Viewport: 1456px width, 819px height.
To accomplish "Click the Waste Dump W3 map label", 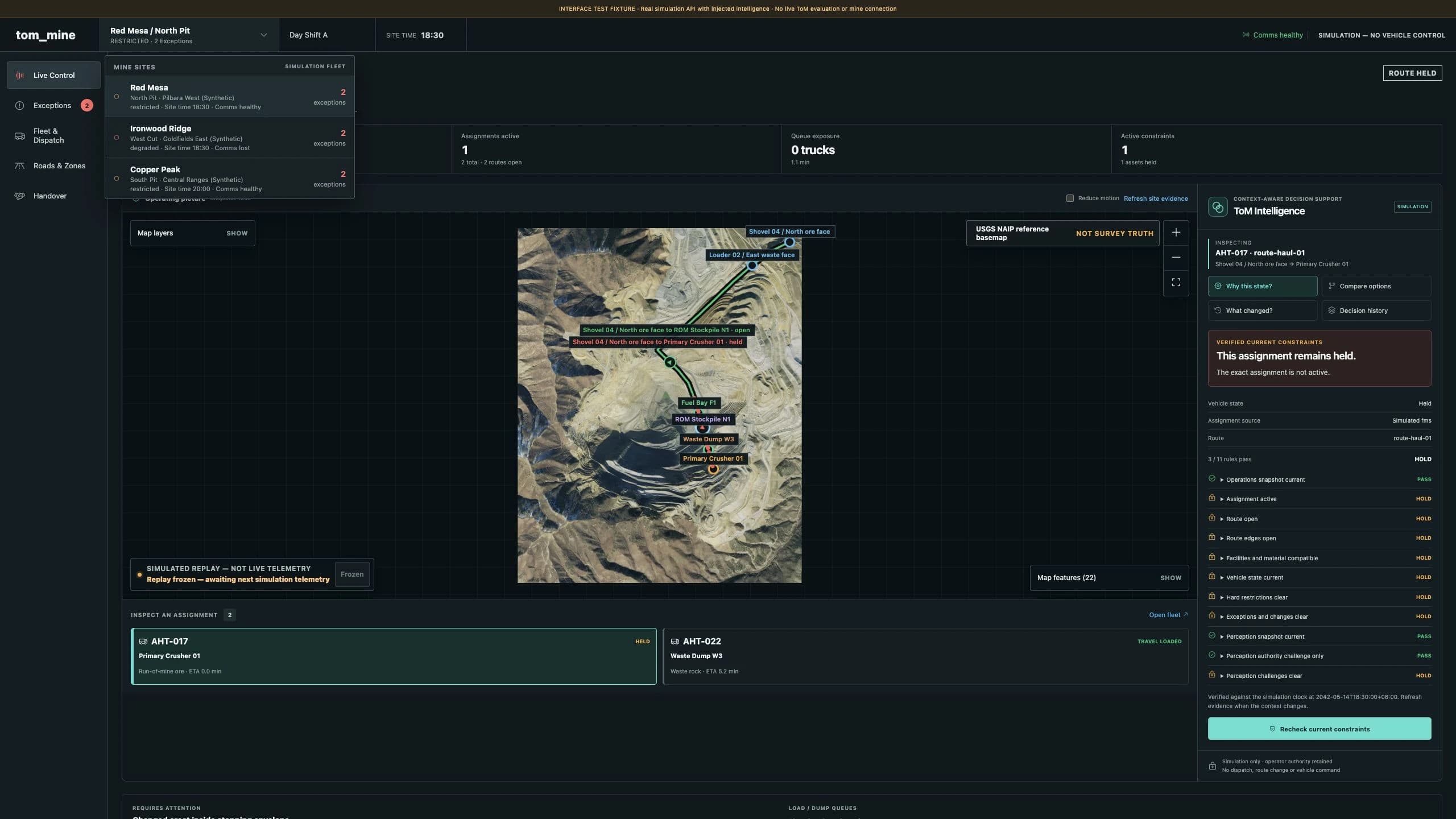I will (x=708, y=439).
